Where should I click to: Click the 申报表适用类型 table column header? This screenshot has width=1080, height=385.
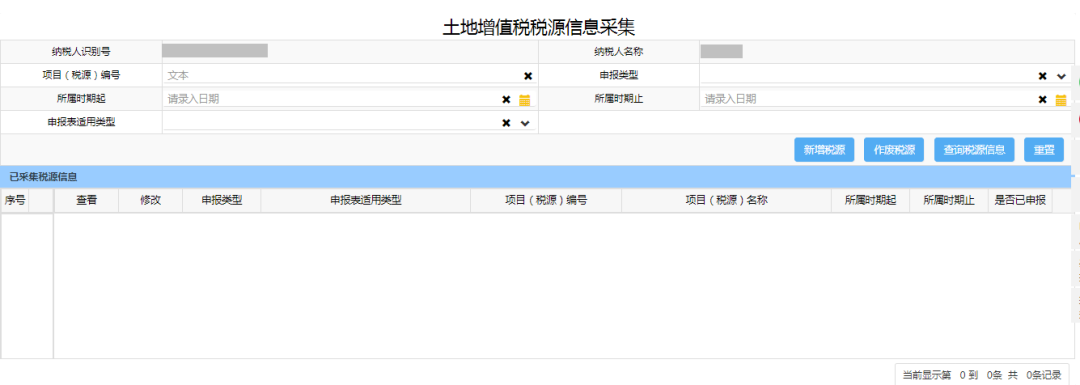pos(365,200)
